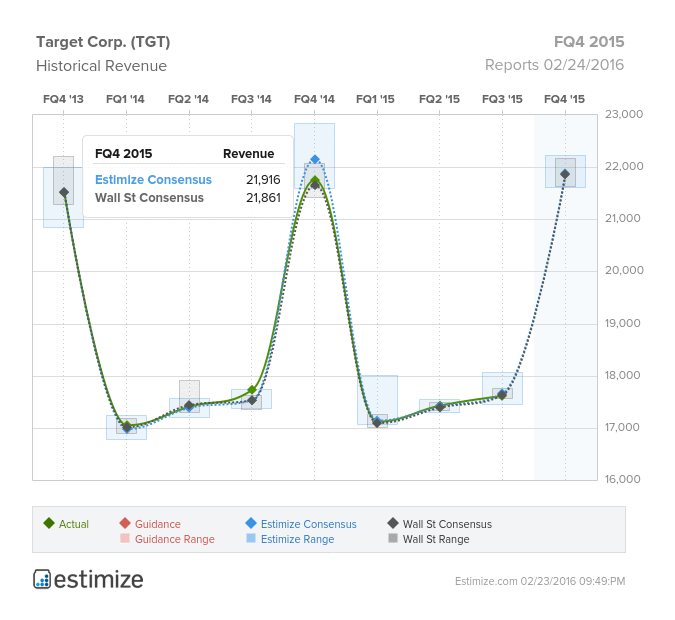Select the FQ4 '14 quarter label

point(314,99)
